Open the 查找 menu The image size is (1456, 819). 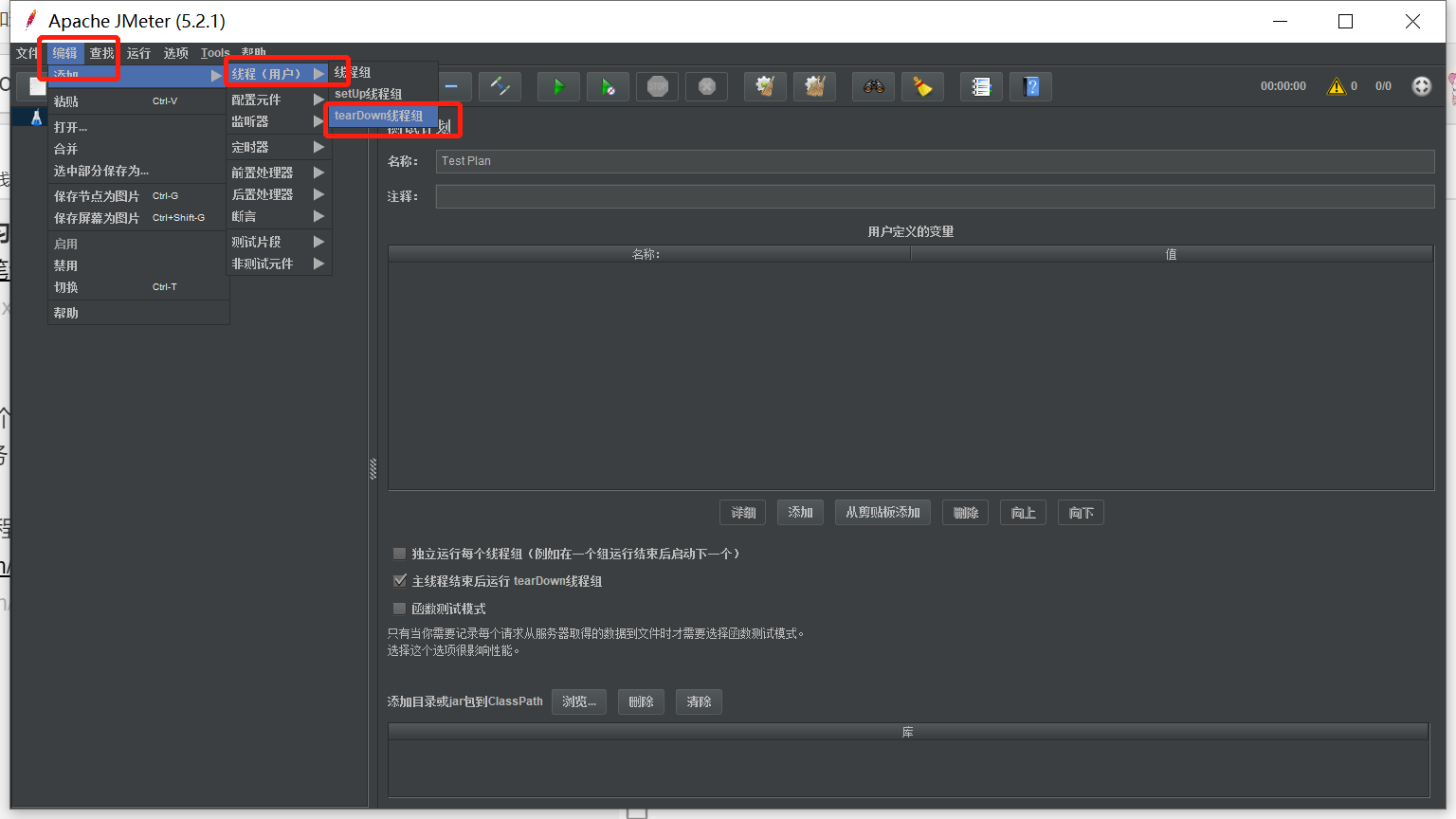[101, 53]
